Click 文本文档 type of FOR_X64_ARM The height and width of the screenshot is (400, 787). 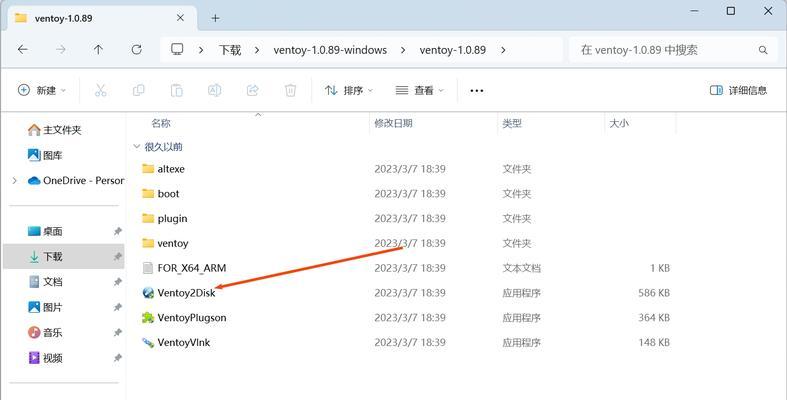521,268
